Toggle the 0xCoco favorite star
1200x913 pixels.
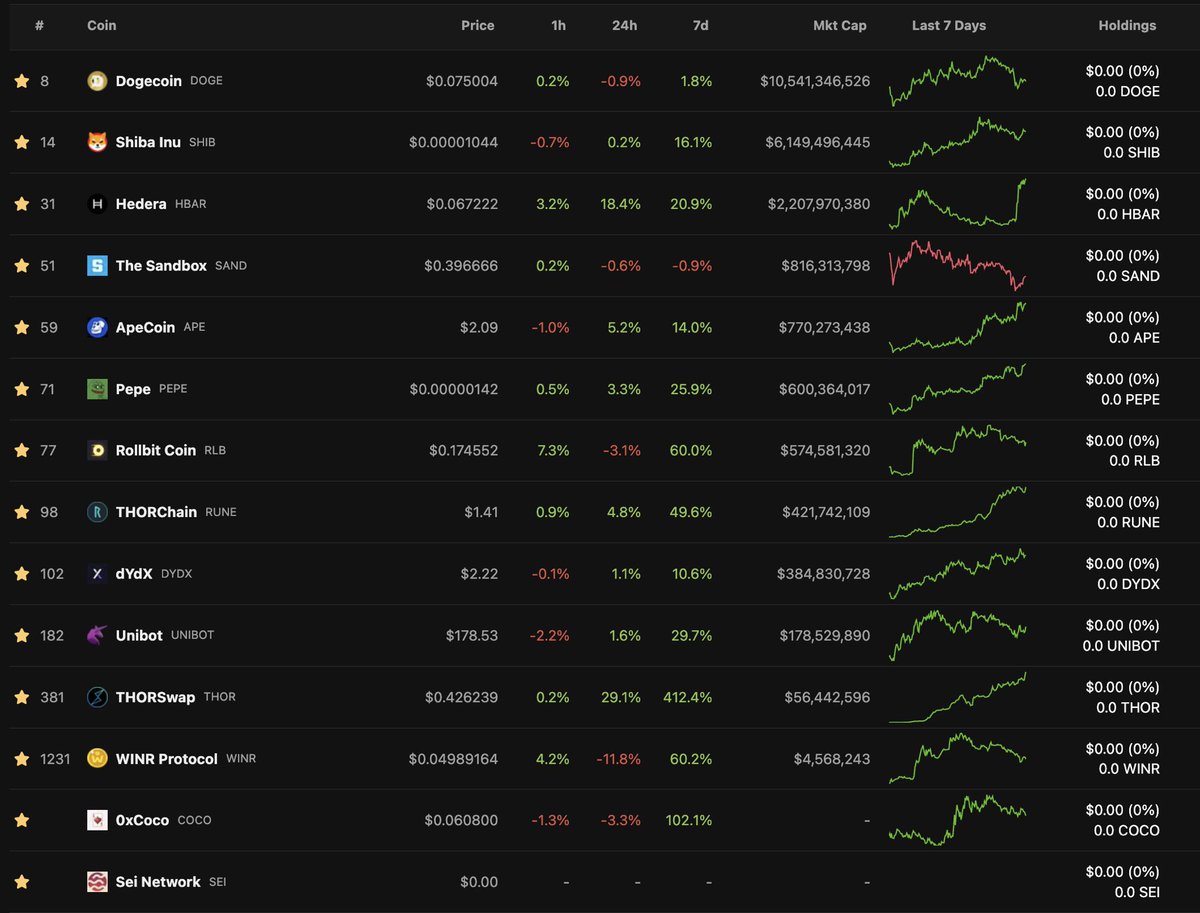(22, 820)
